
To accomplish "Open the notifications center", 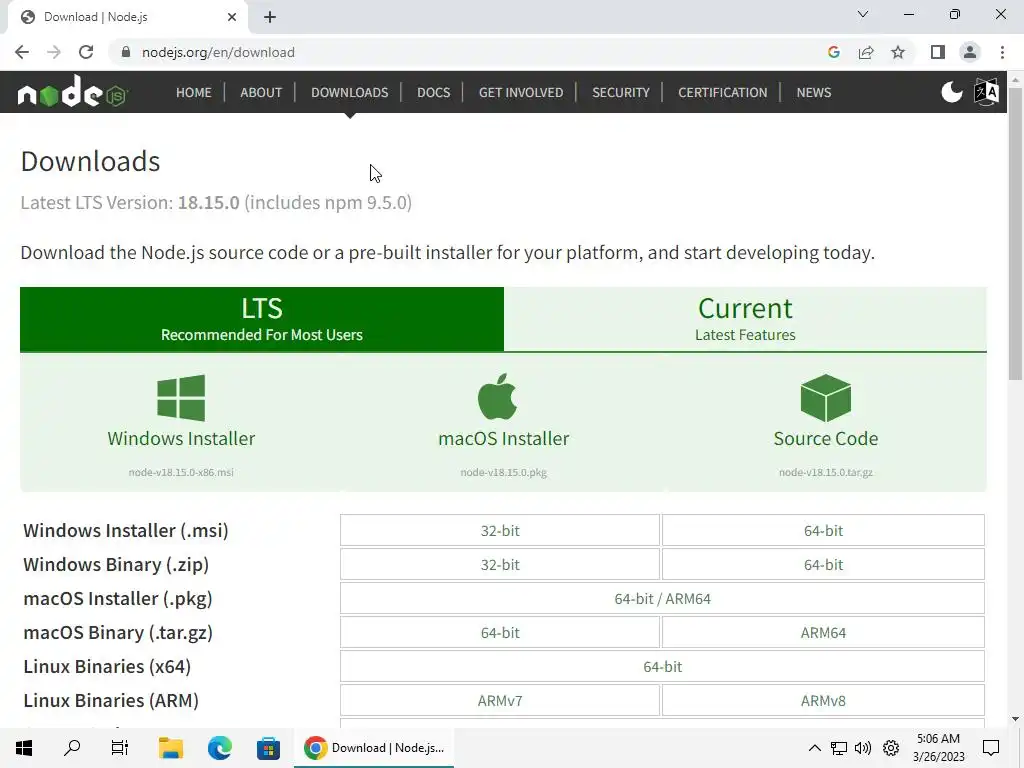I will tap(991, 748).
